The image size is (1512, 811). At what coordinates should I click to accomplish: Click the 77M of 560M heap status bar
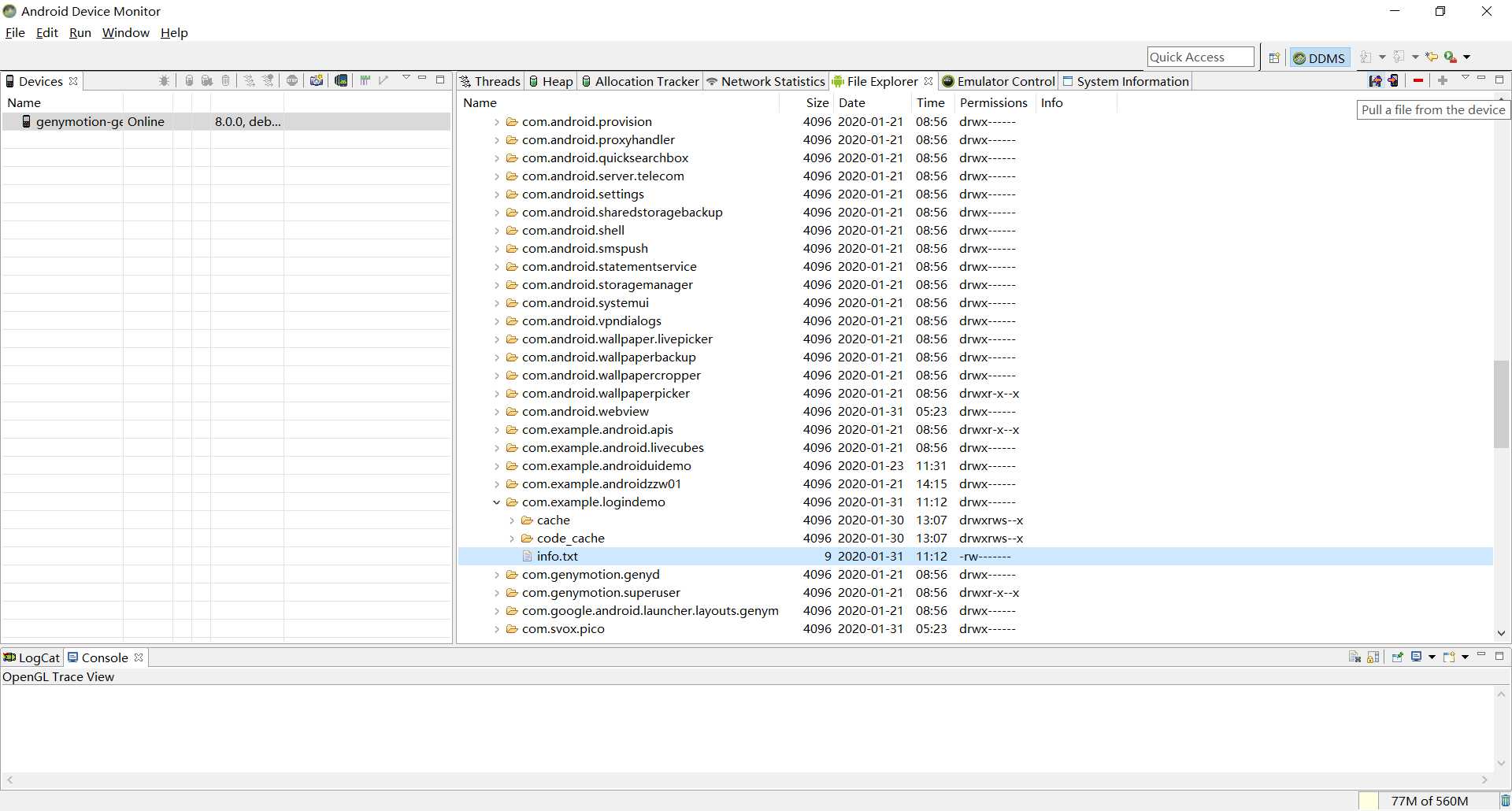[x=1429, y=801]
